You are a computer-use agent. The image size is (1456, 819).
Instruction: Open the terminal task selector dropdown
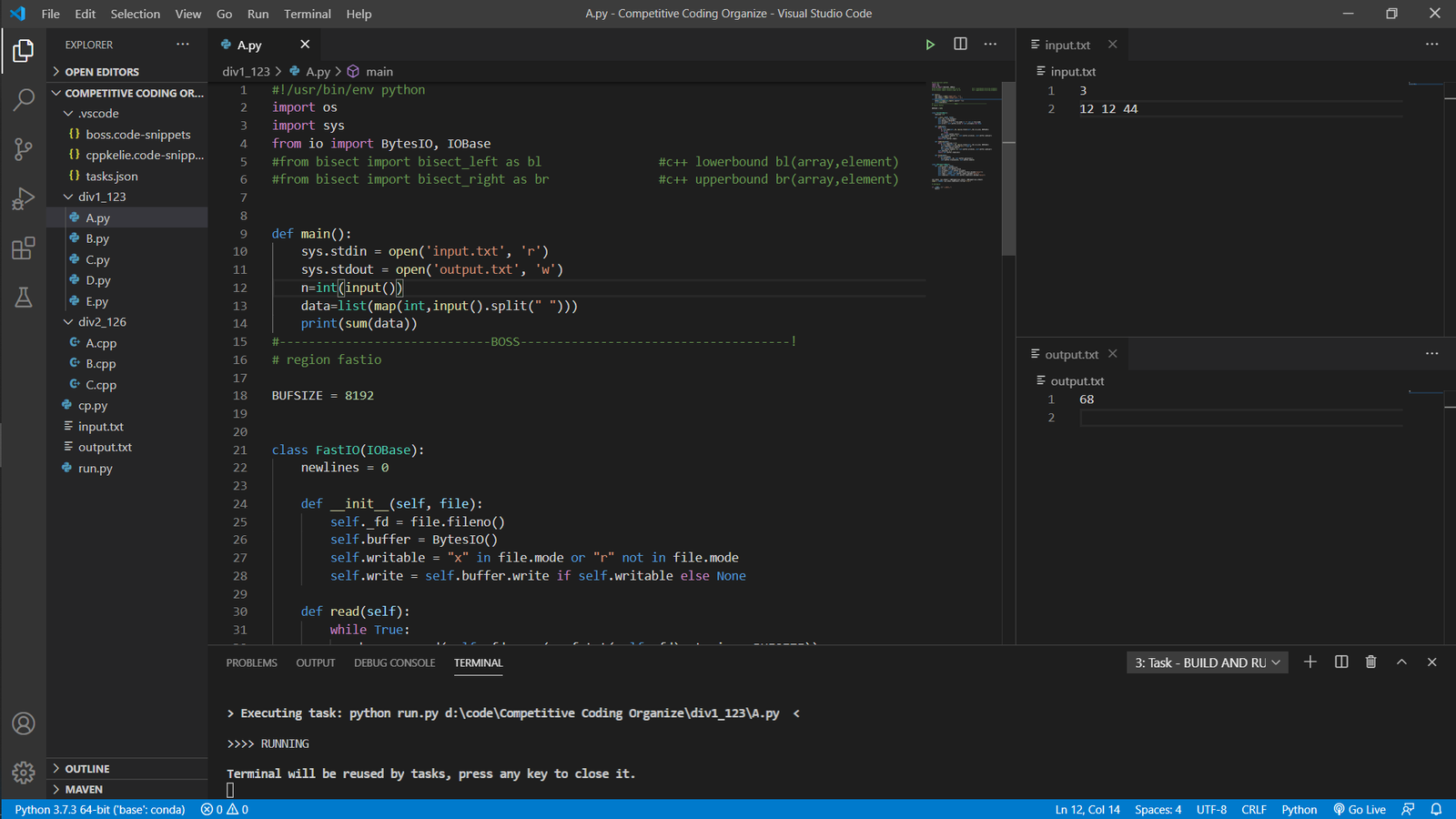1207,662
